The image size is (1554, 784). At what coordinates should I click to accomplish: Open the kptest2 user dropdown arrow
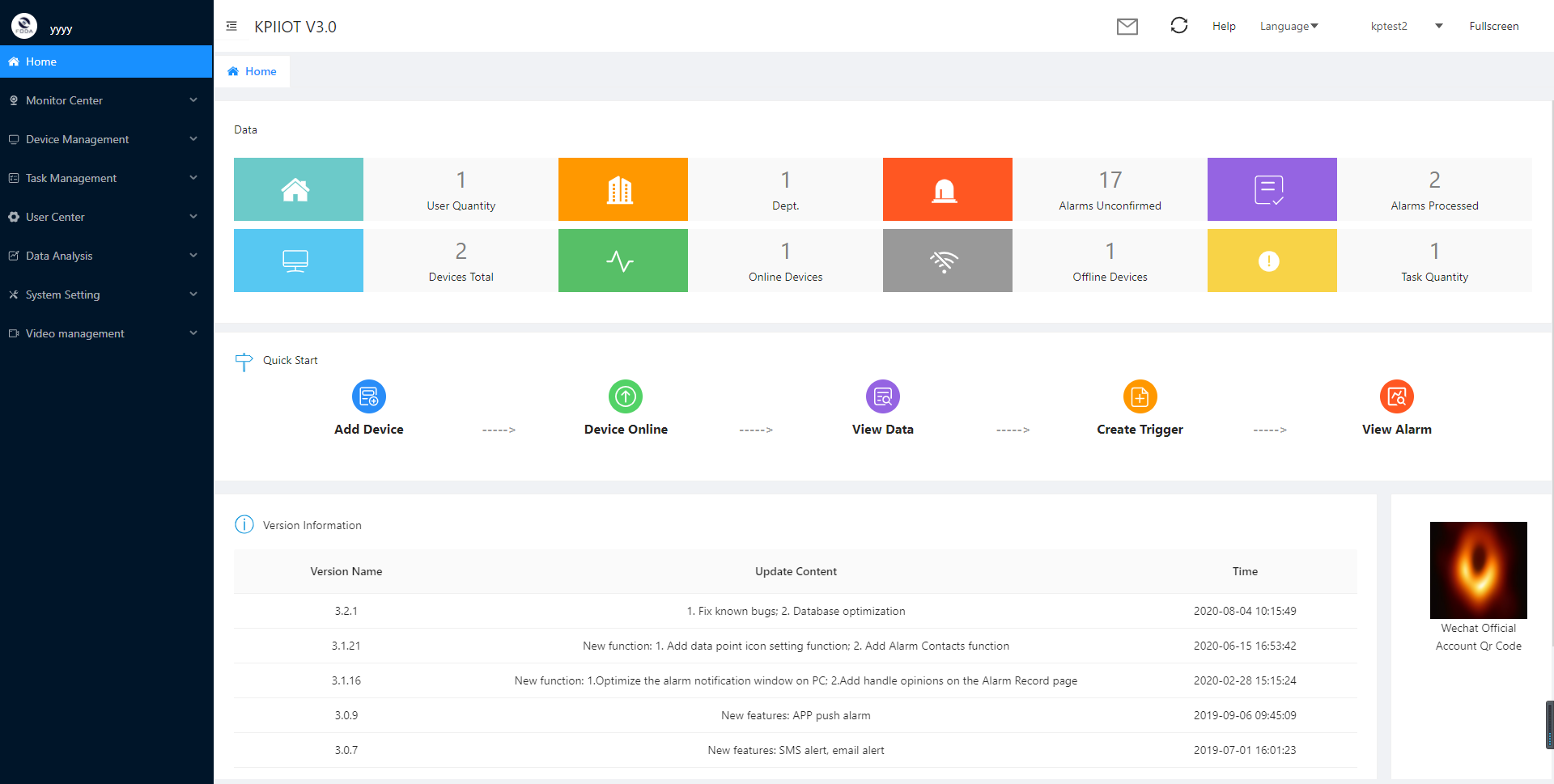[1439, 26]
